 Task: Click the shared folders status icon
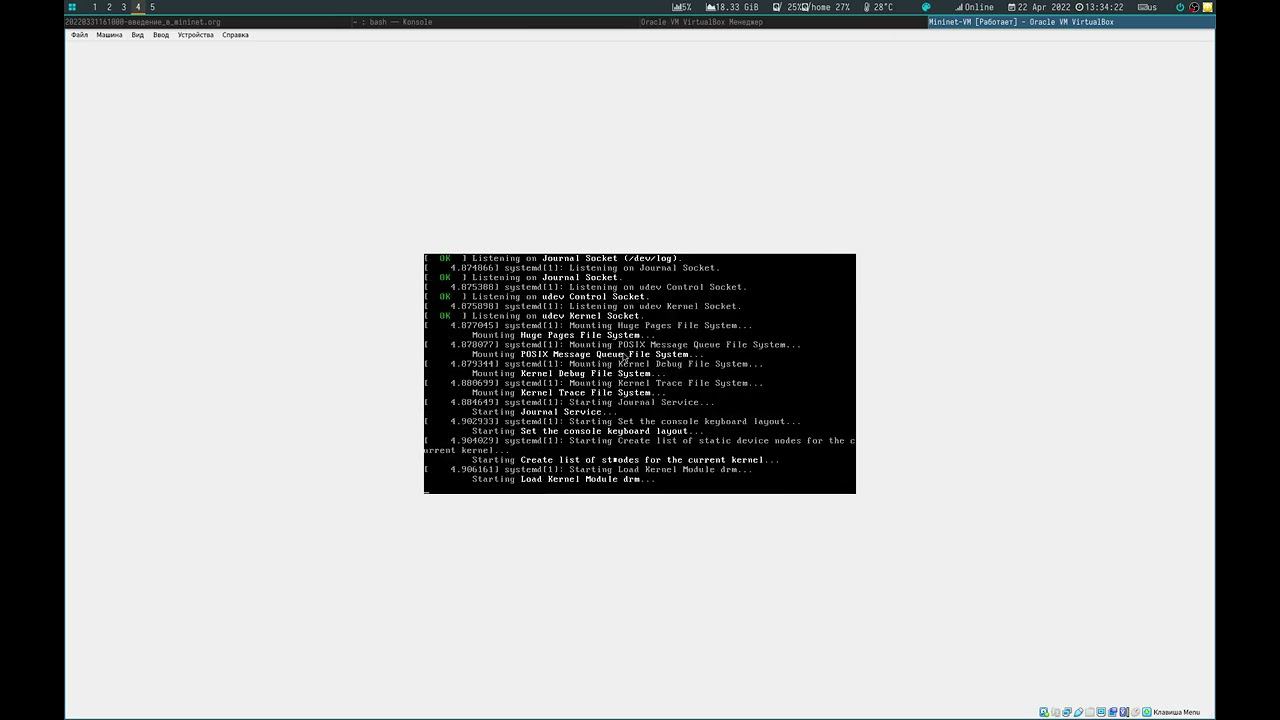[1090, 712]
